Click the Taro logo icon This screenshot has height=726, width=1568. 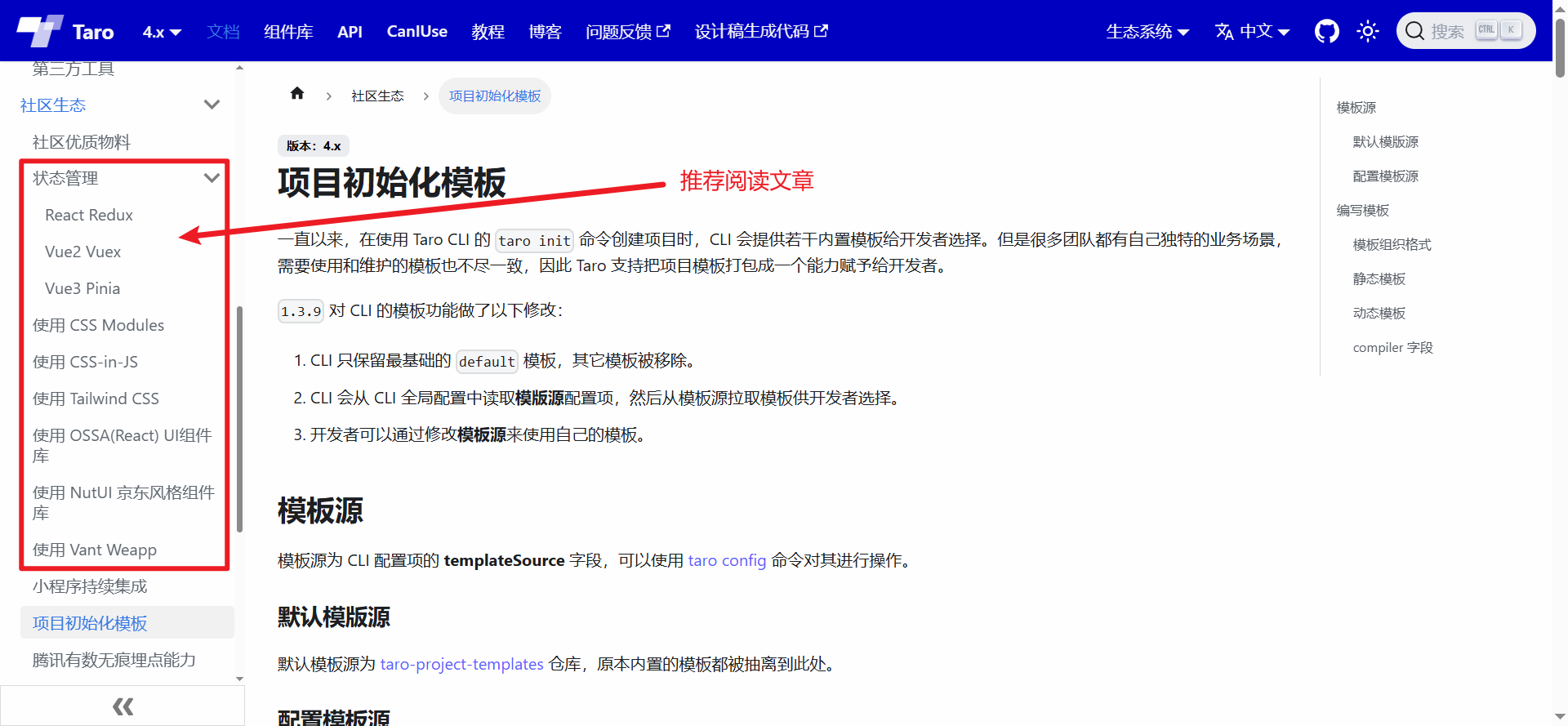coord(40,31)
